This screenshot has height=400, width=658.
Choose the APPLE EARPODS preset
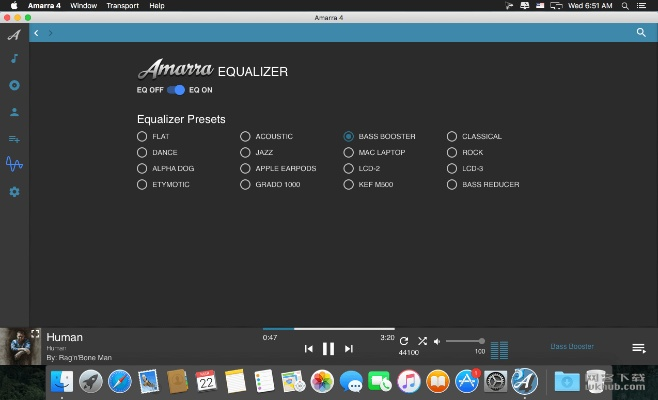245,169
